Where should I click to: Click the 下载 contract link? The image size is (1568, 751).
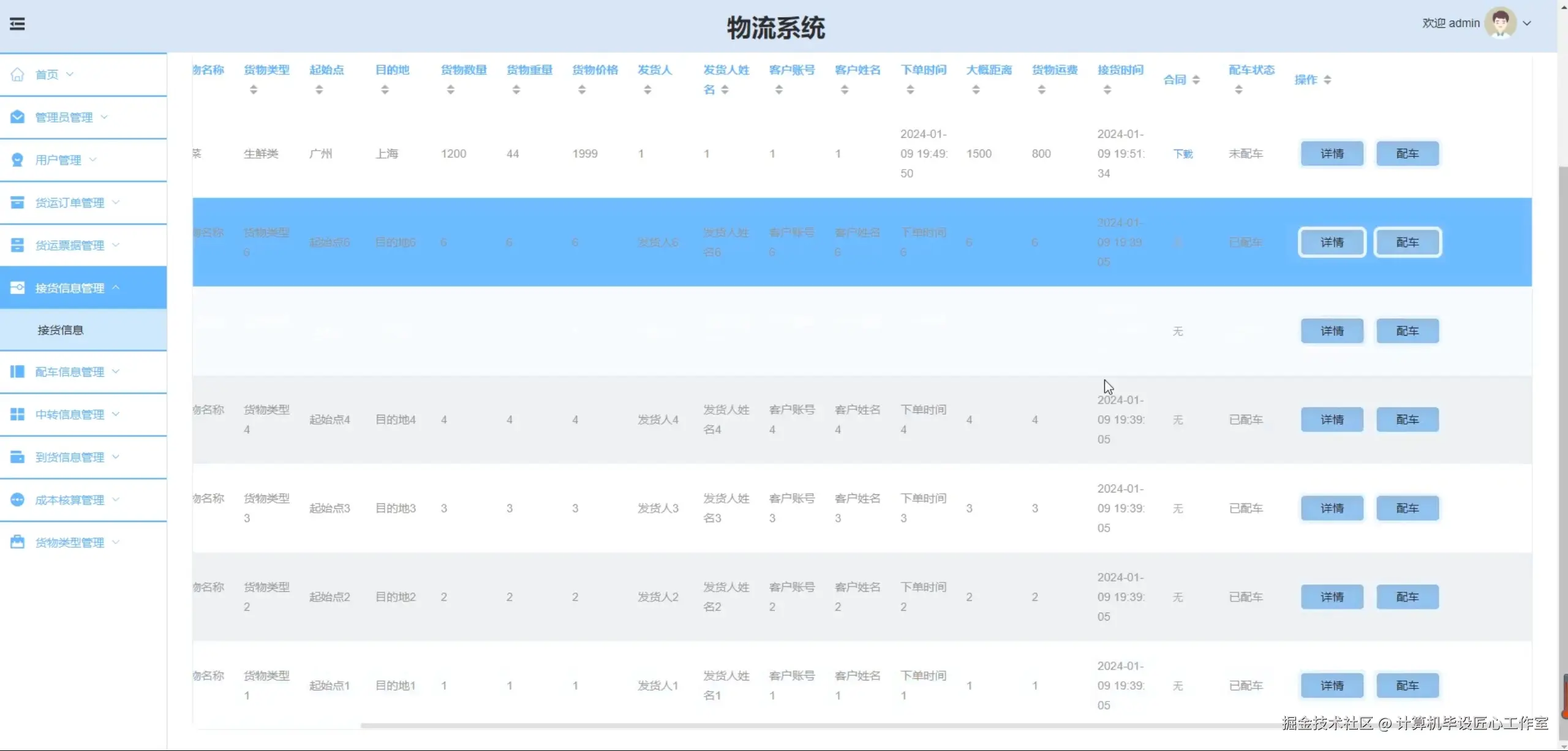(1182, 154)
